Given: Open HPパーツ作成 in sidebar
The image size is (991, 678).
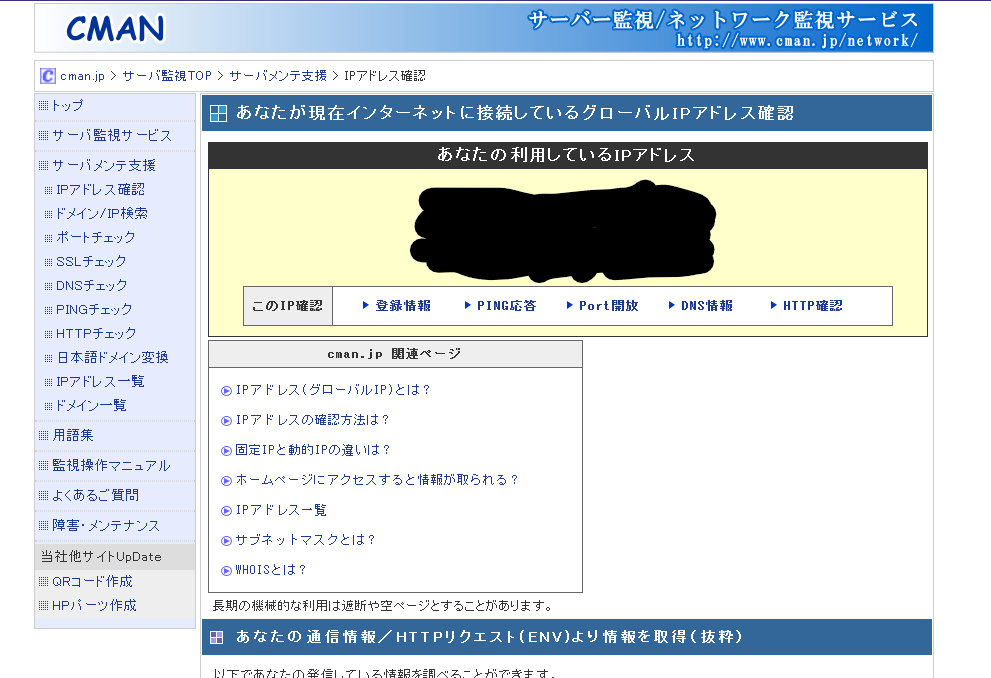Looking at the screenshot, I should (94, 605).
